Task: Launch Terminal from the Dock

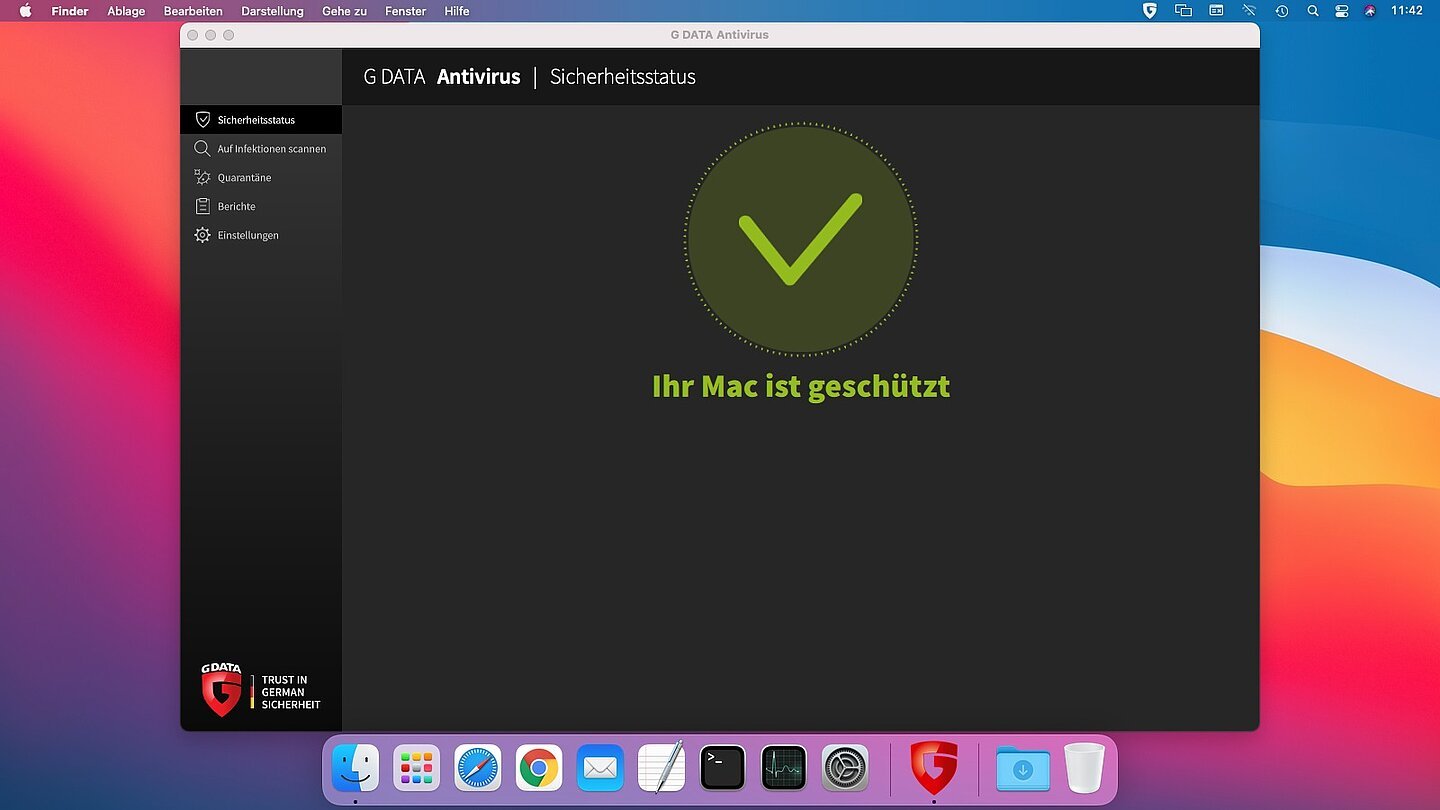Action: pyautogui.click(x=722, y=768)
